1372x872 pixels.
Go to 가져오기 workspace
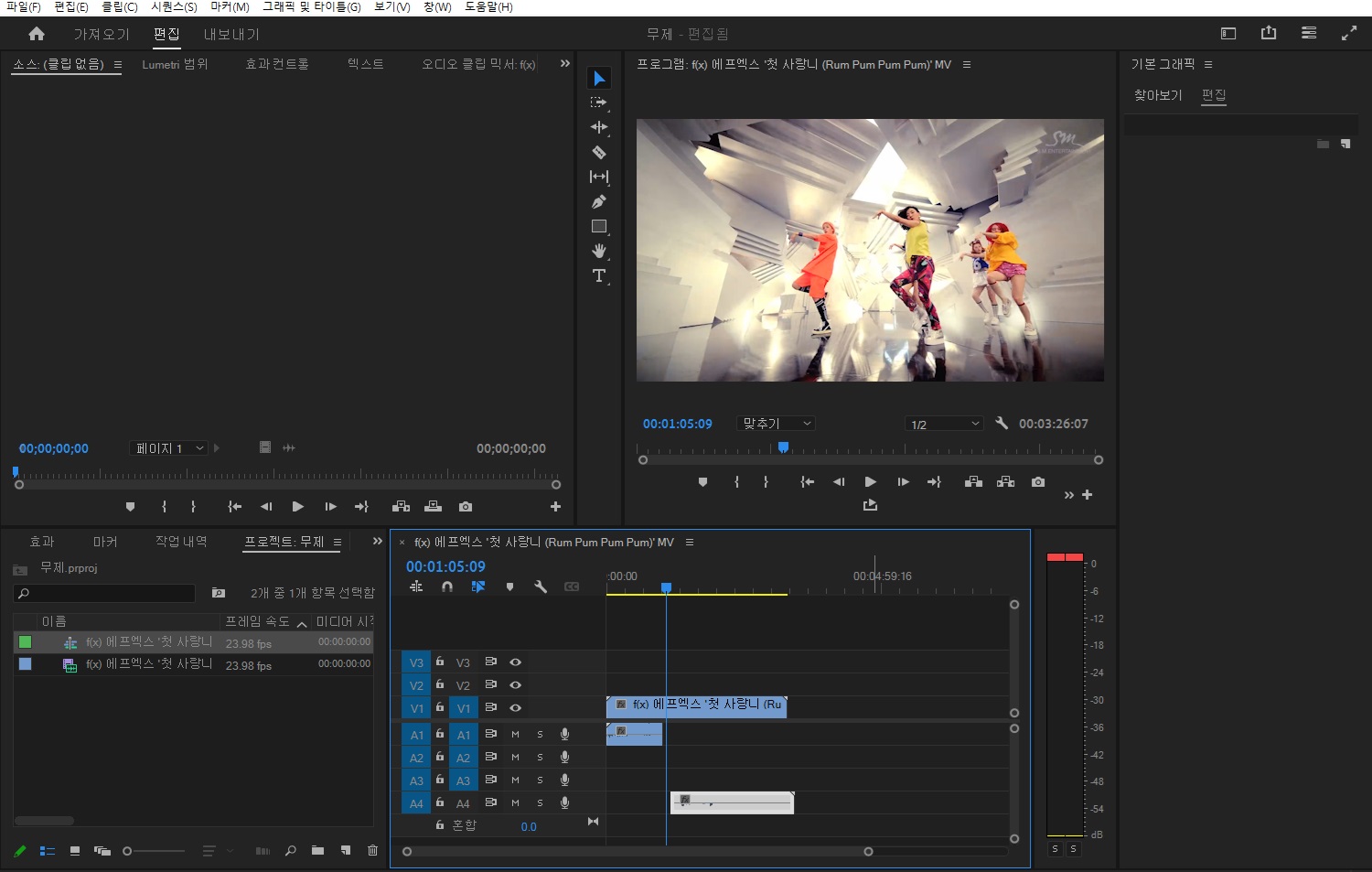tap(102, 34)
